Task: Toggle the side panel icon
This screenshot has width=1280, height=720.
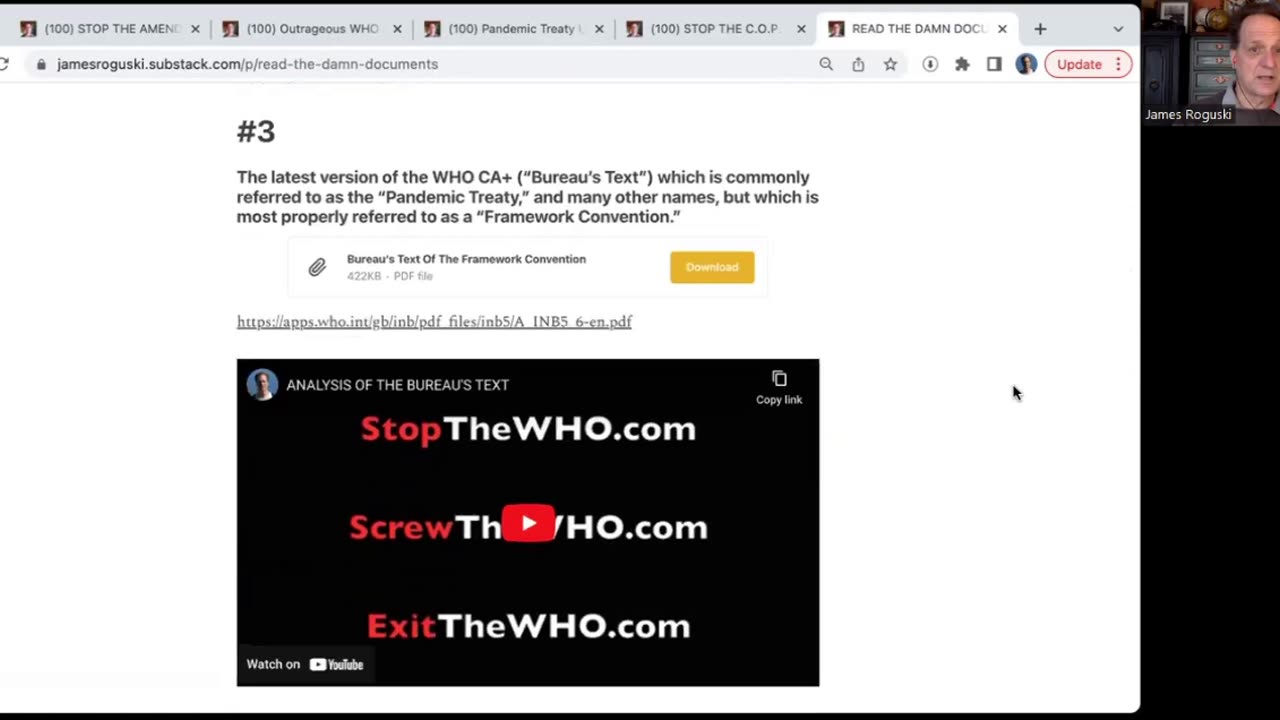Action: point(994,64)
